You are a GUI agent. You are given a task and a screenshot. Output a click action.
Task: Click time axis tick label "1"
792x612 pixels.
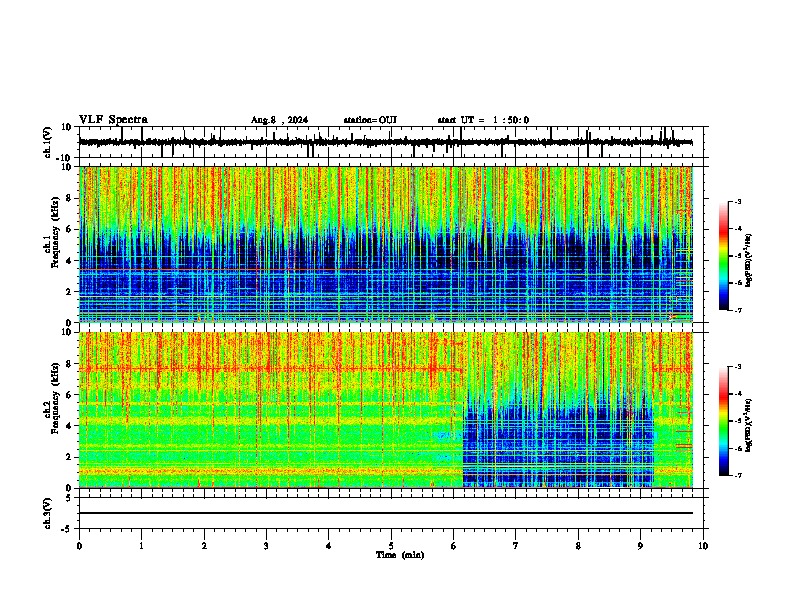141,546
